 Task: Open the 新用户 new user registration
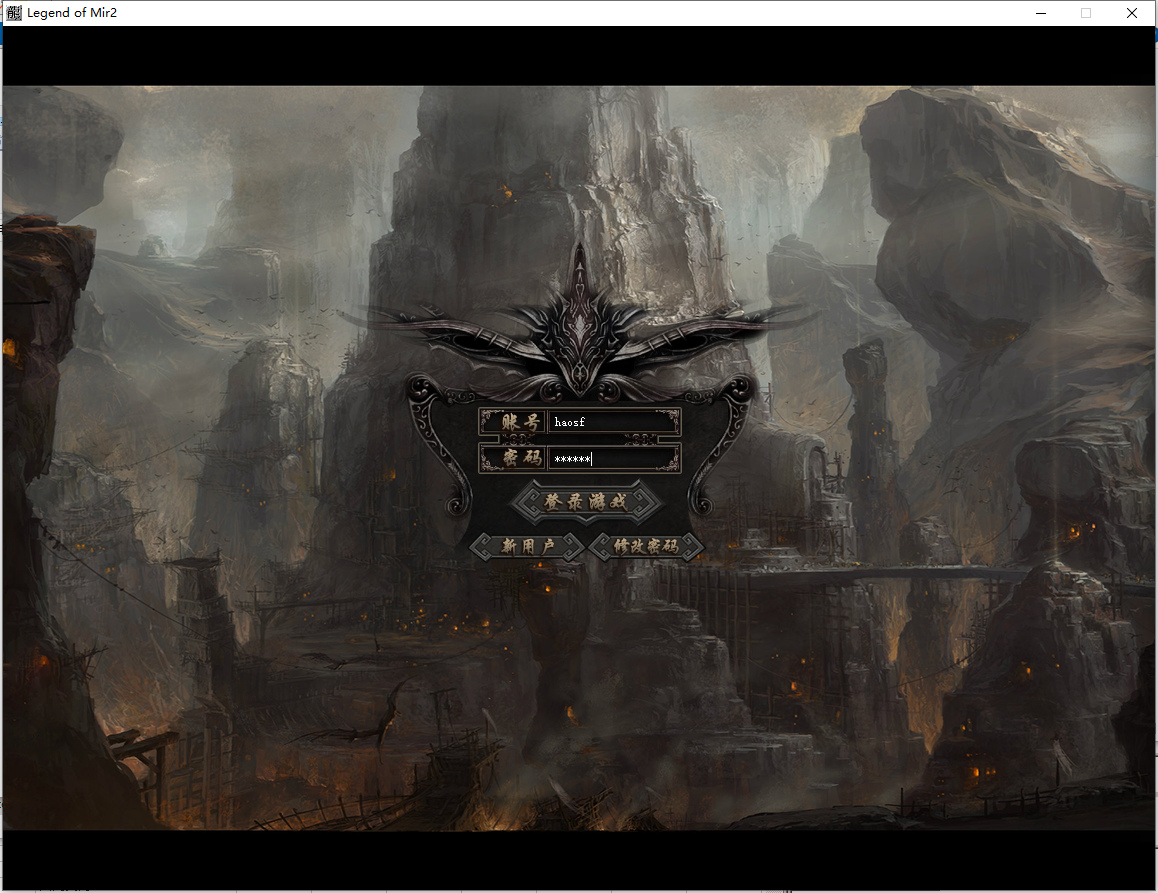(527, 546)
